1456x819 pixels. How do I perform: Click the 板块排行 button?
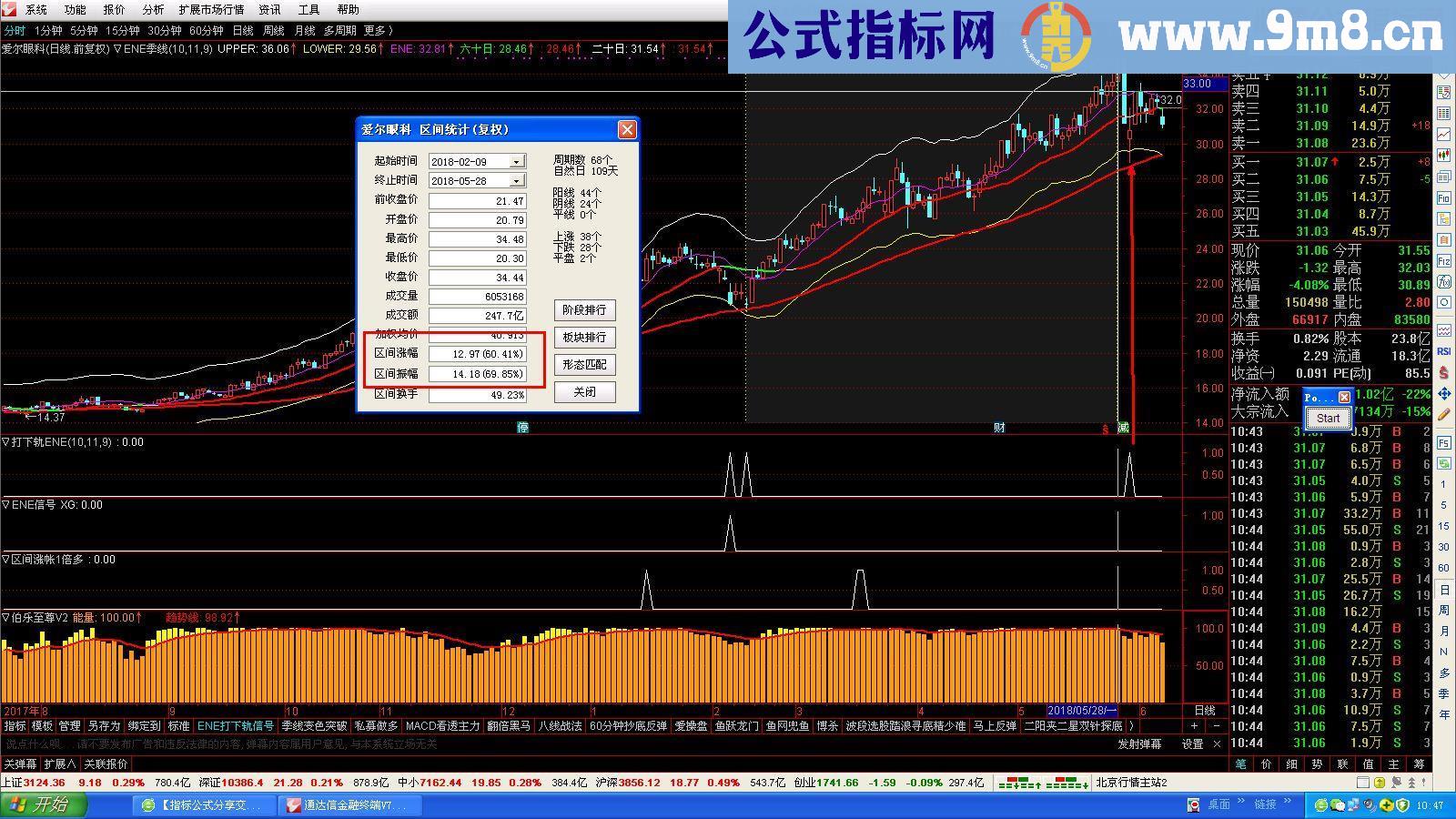584,338
